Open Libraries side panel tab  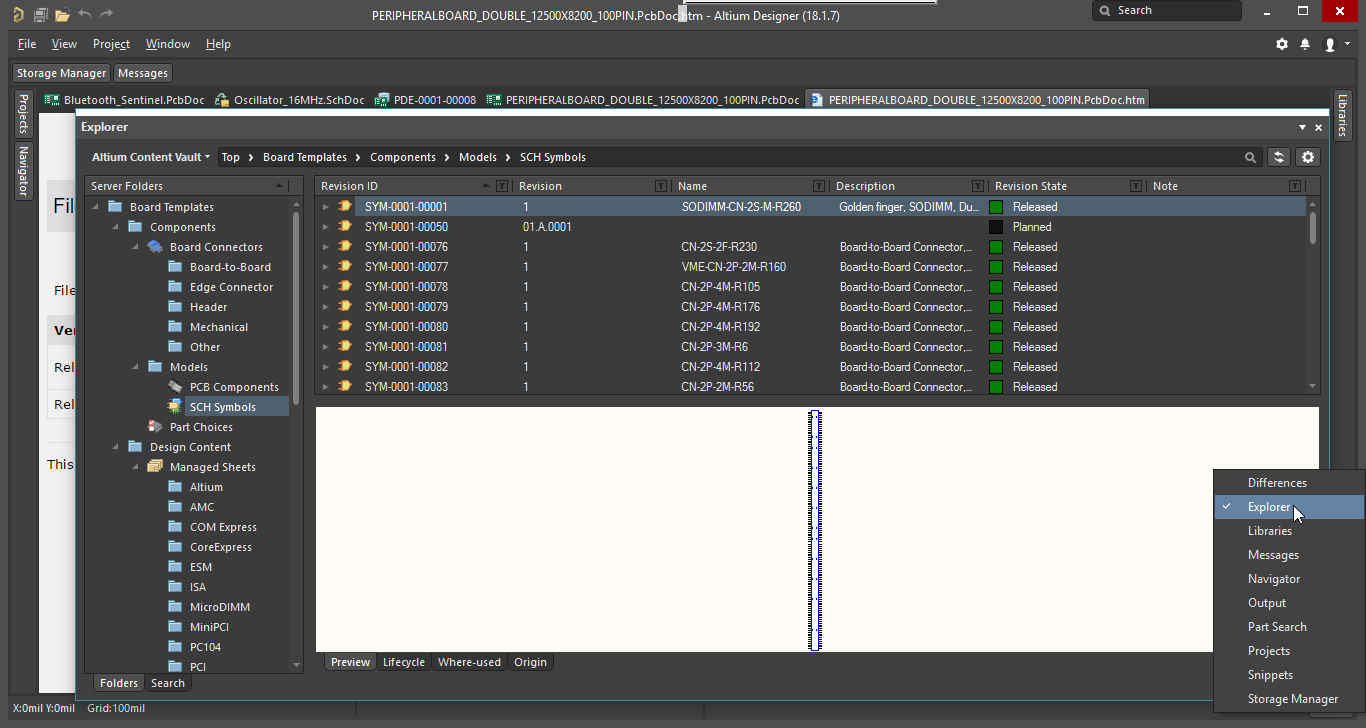point(1343,116)
